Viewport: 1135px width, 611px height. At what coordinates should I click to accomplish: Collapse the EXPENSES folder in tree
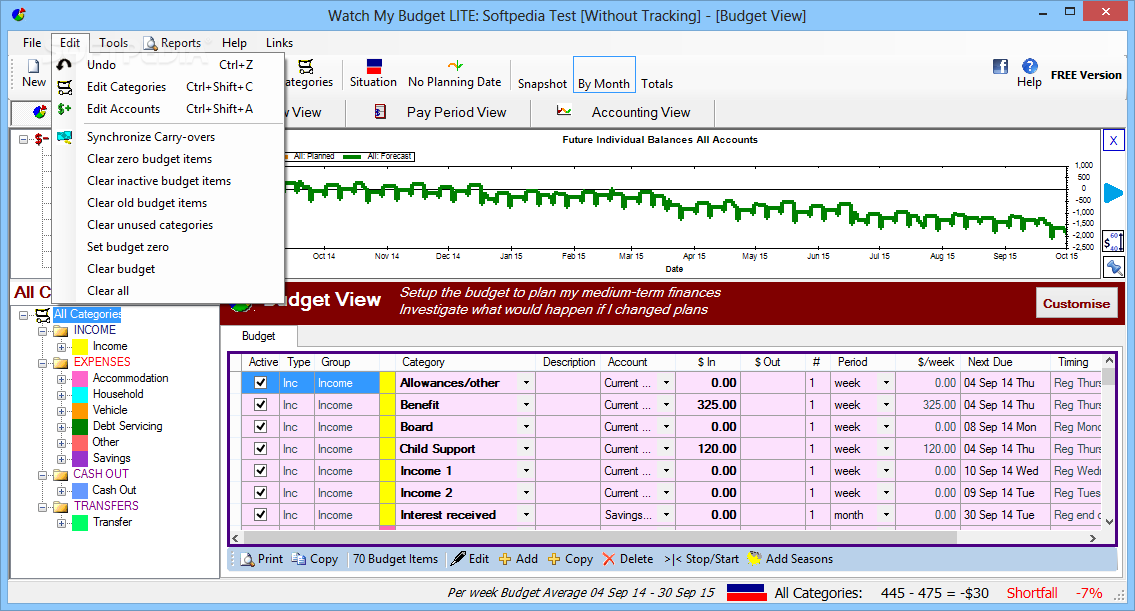click(43, 363)
